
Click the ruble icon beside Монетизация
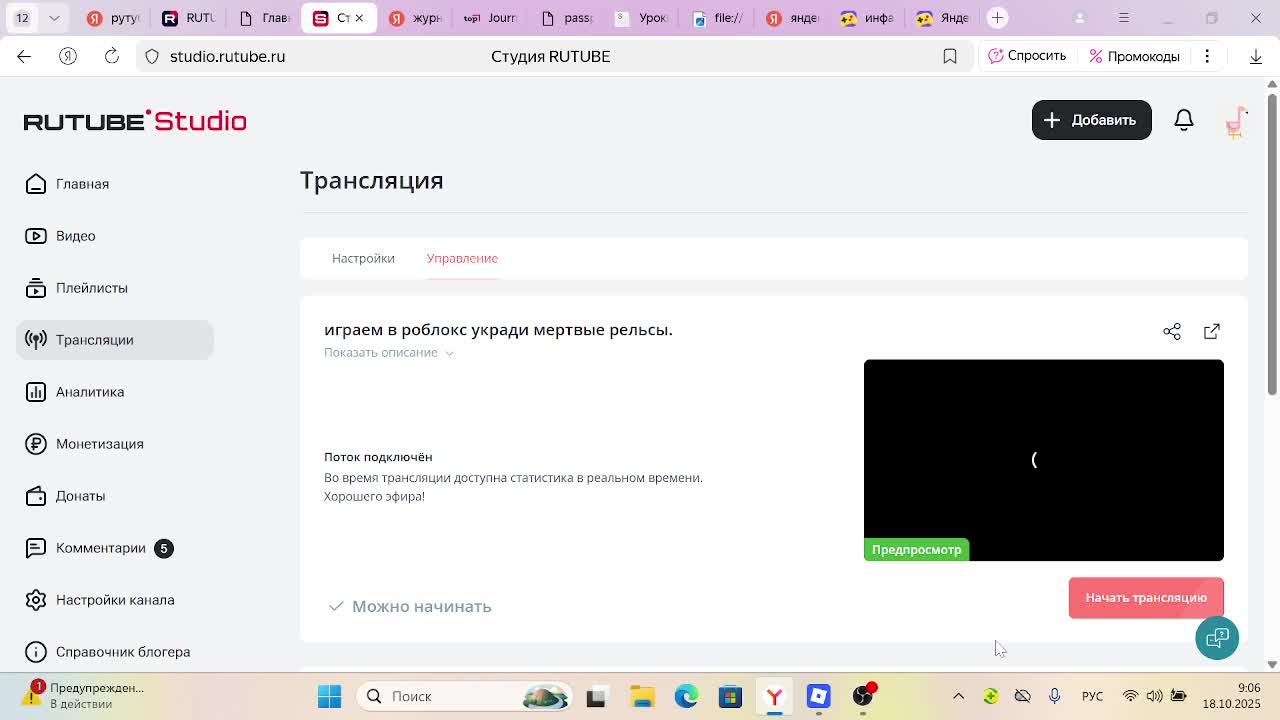[x=36, y=444]
